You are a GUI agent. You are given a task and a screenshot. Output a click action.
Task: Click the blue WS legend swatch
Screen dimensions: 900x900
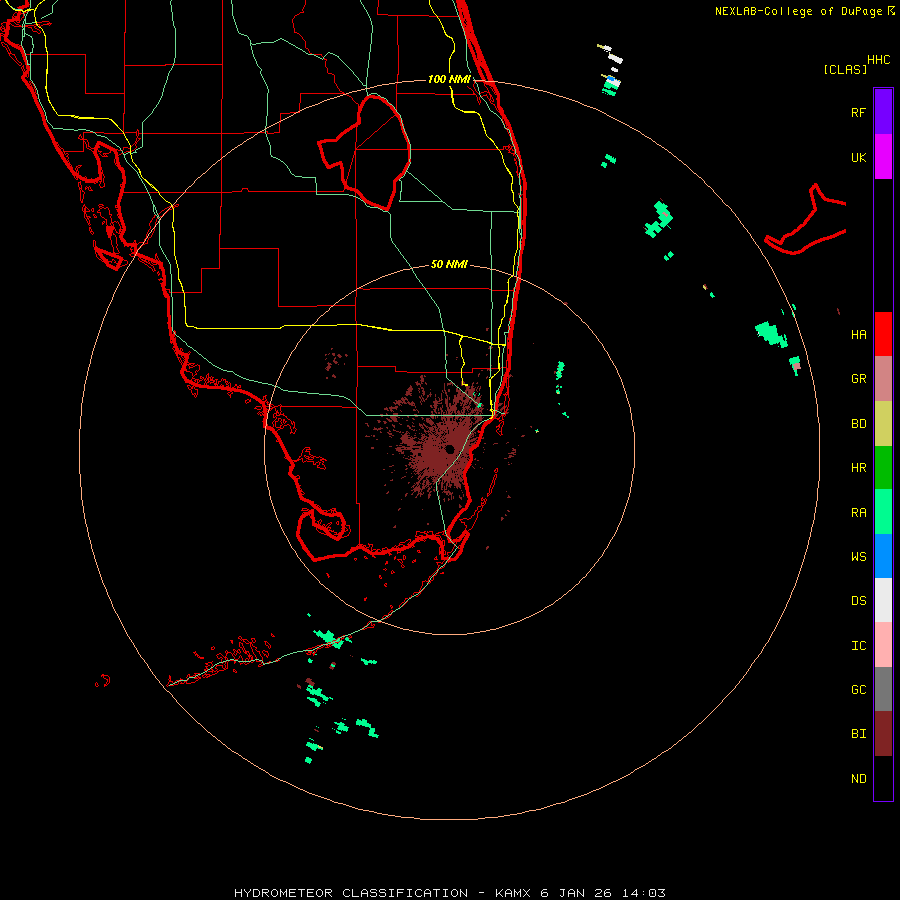[x=883, y=556]
